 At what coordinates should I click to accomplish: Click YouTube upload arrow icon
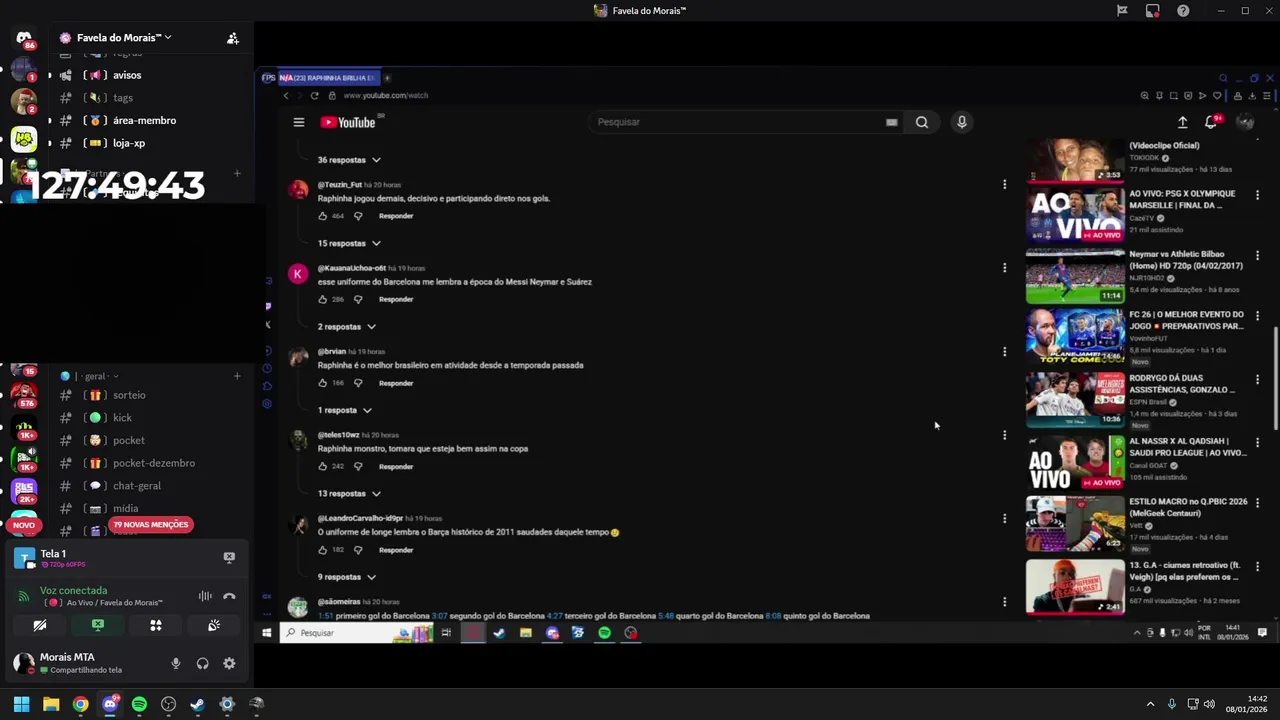[x=1182, y=122]
